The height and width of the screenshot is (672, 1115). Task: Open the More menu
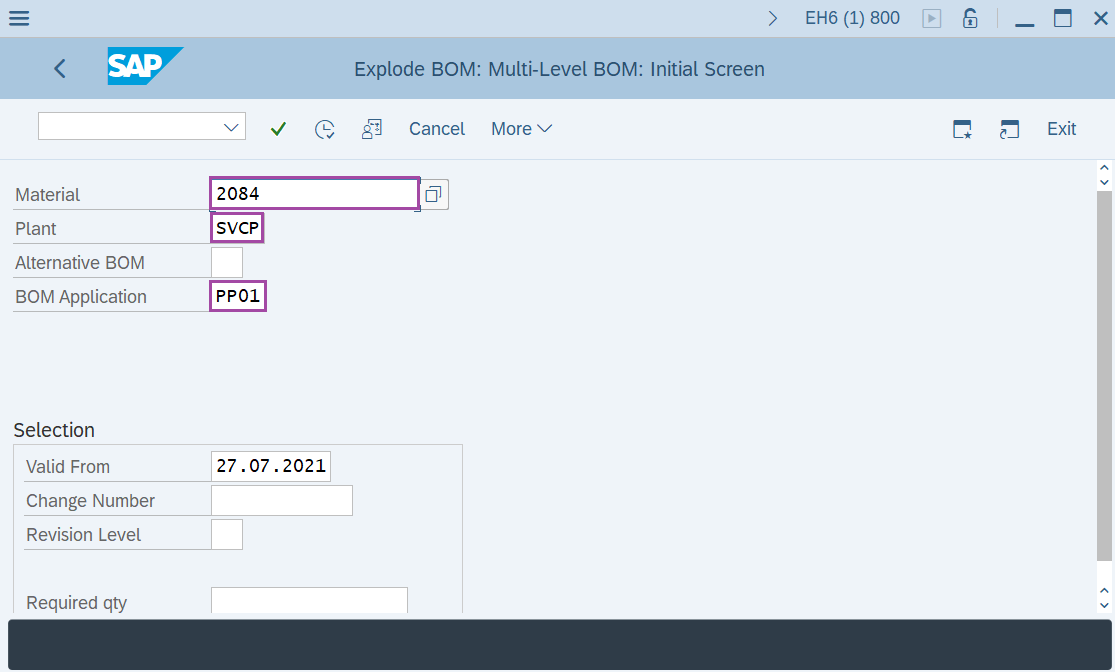point(520,128)
